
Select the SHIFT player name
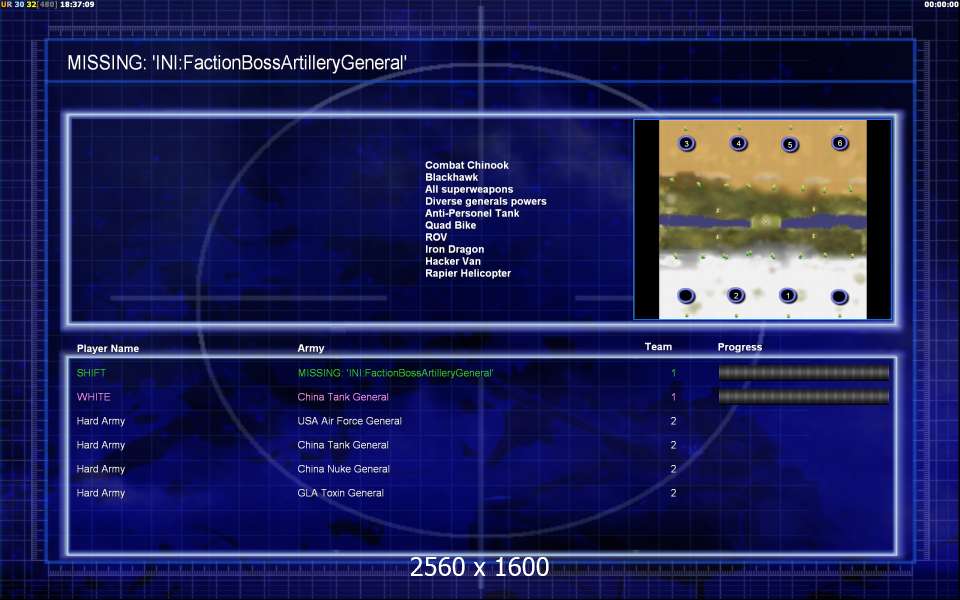click(x=91, y=373)
